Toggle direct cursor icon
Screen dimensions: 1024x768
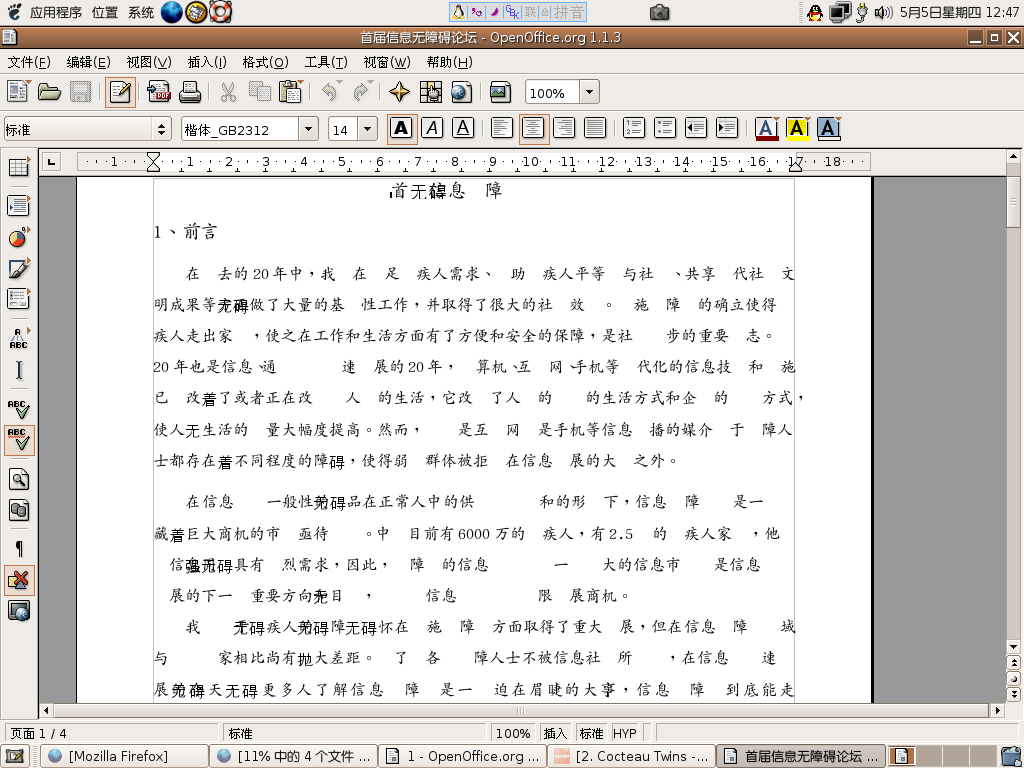click(x=19, y=370)
